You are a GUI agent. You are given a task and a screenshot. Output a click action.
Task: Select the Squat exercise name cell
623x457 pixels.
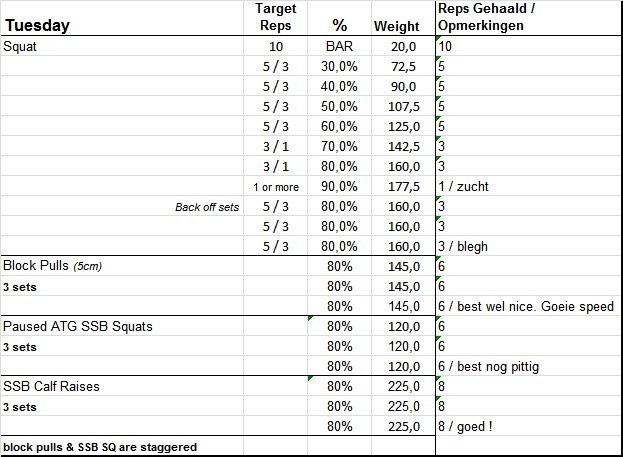pos(22,46)
